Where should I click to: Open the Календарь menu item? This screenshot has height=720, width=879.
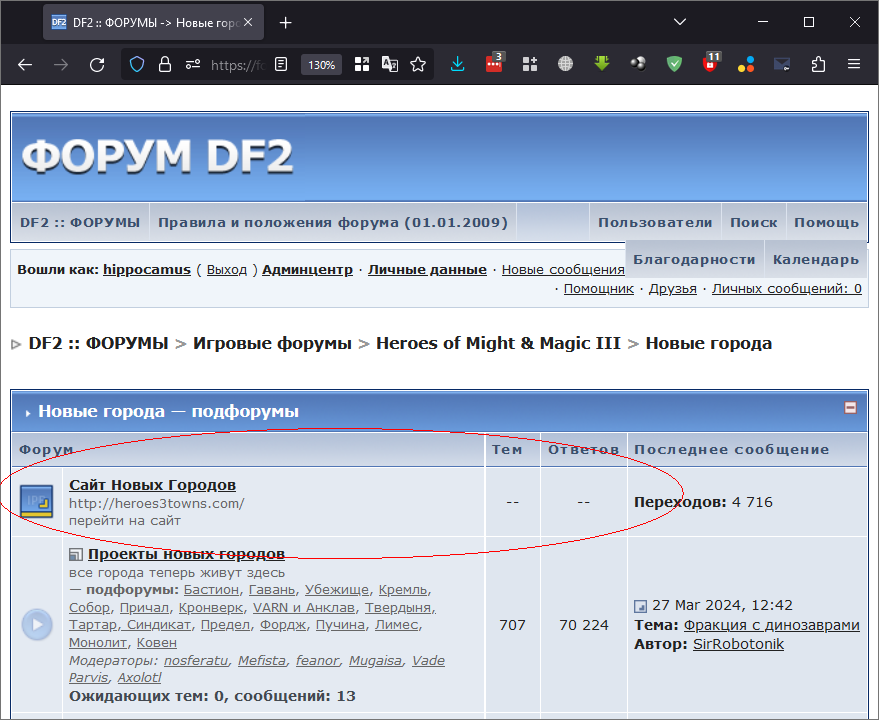tap(815, 259)
